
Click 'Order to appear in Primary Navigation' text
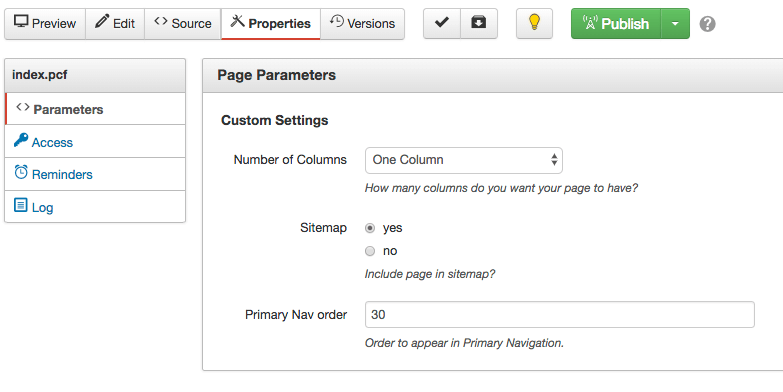tap(464, 343)
